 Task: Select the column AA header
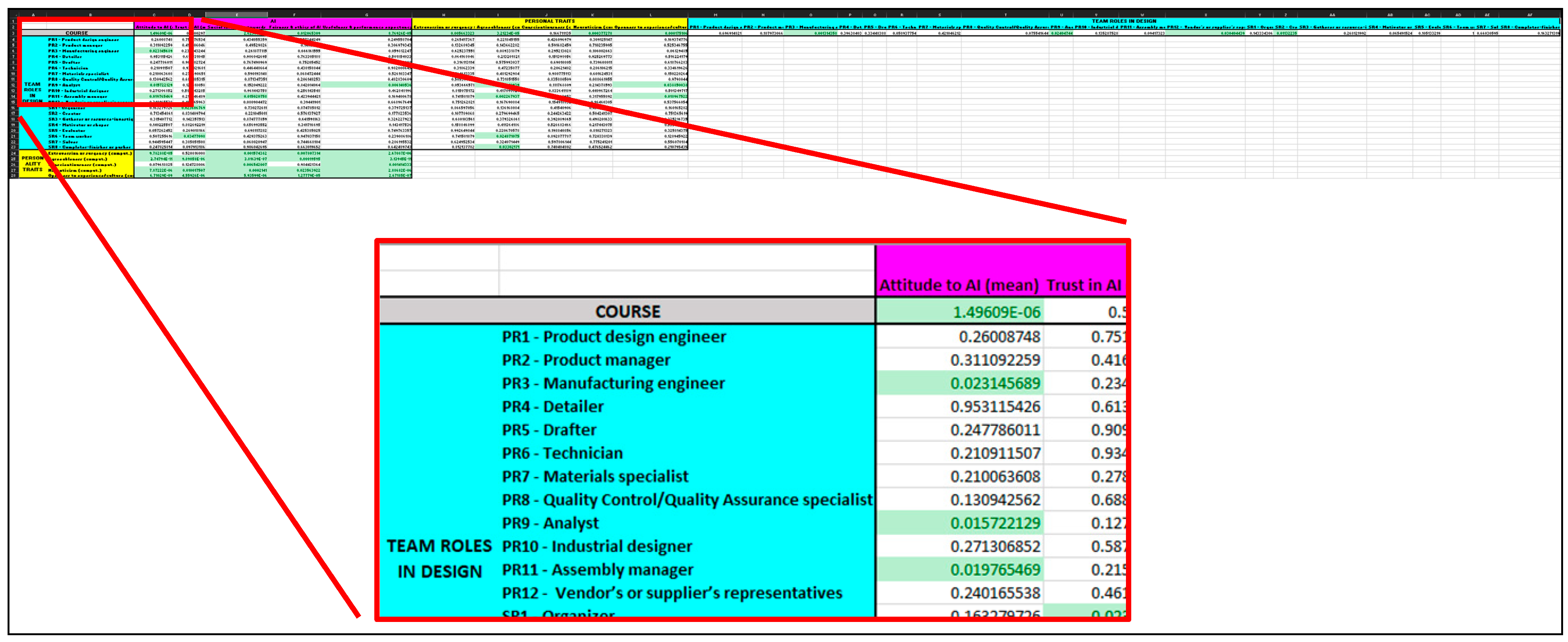pos(1332,14)
